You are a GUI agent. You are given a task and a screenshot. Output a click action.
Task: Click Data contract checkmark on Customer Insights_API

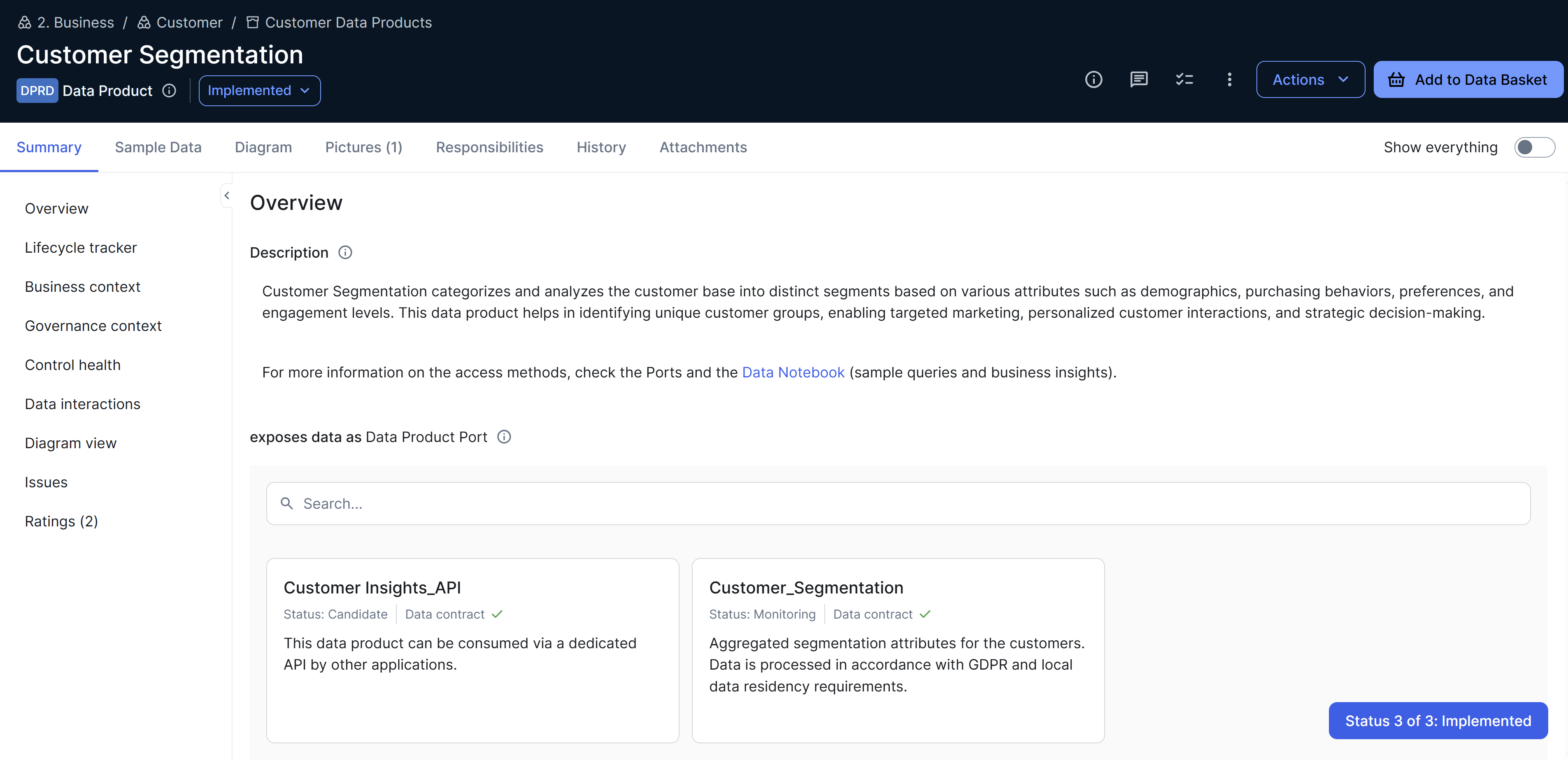497,614
